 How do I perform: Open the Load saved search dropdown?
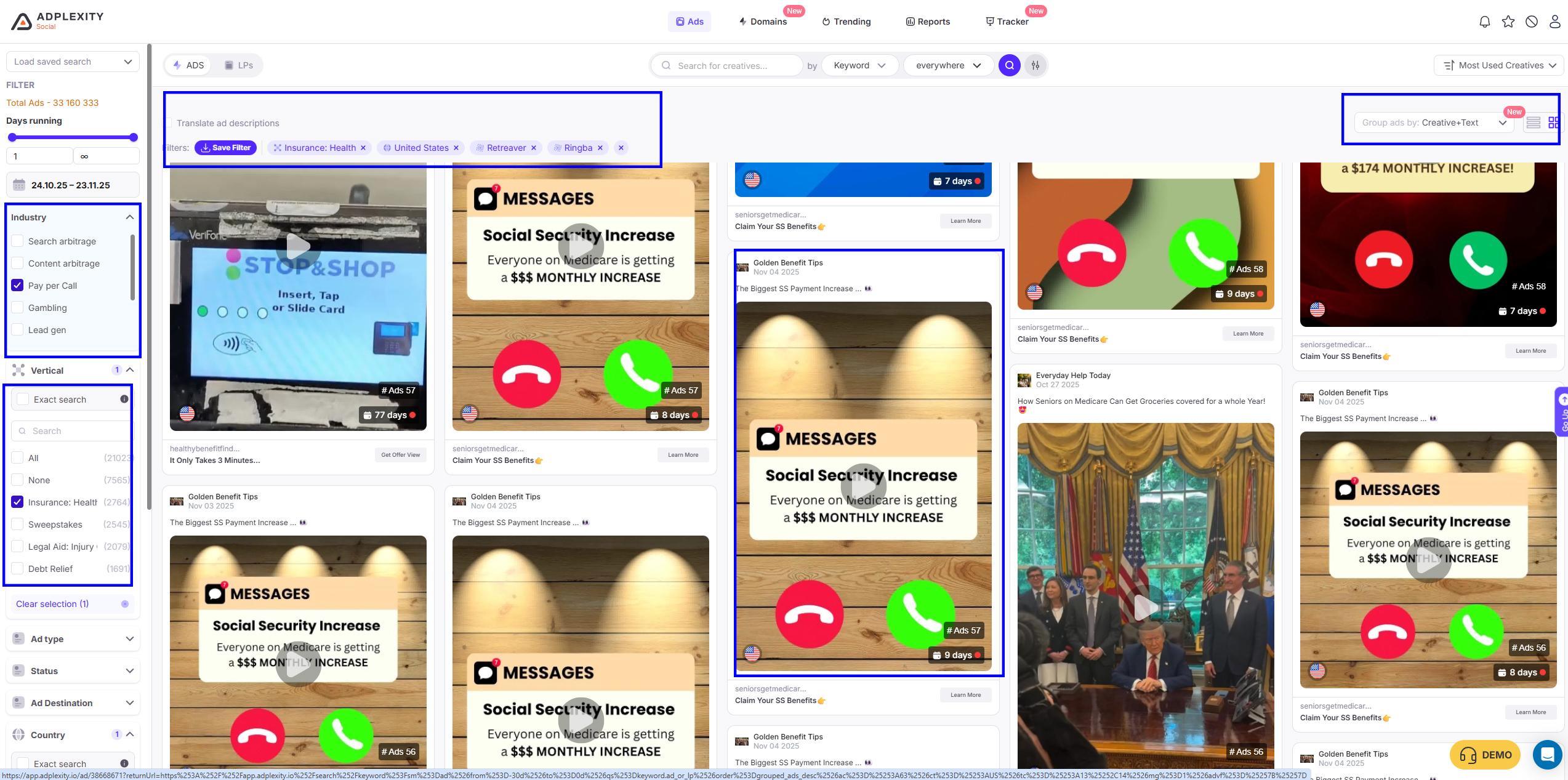click(x=73, y=62)
